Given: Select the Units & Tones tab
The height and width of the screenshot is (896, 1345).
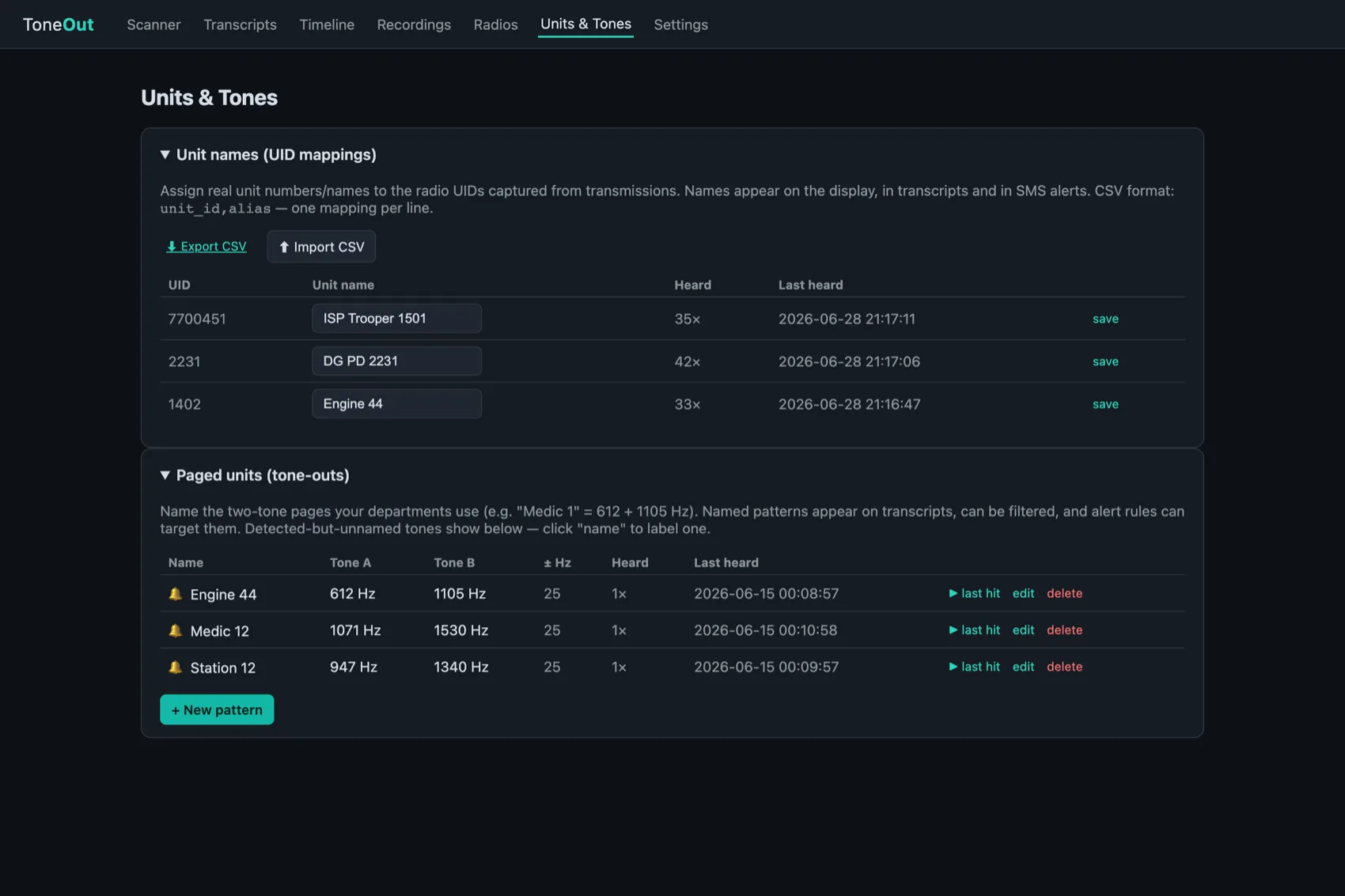Looking at the screenshot, I should [x=585, y=24].
